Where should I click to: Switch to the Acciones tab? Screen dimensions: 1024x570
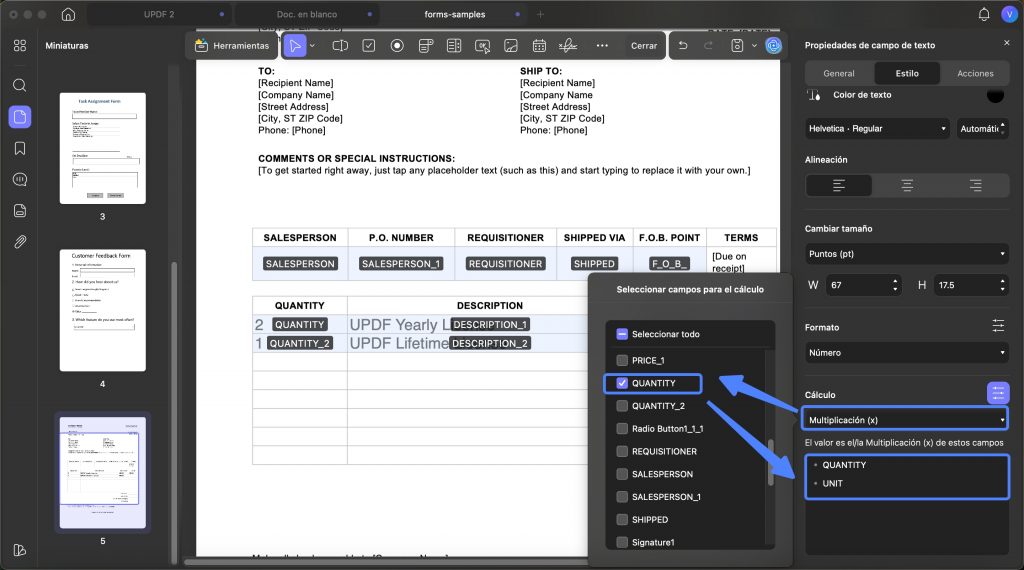pos(975,73)
